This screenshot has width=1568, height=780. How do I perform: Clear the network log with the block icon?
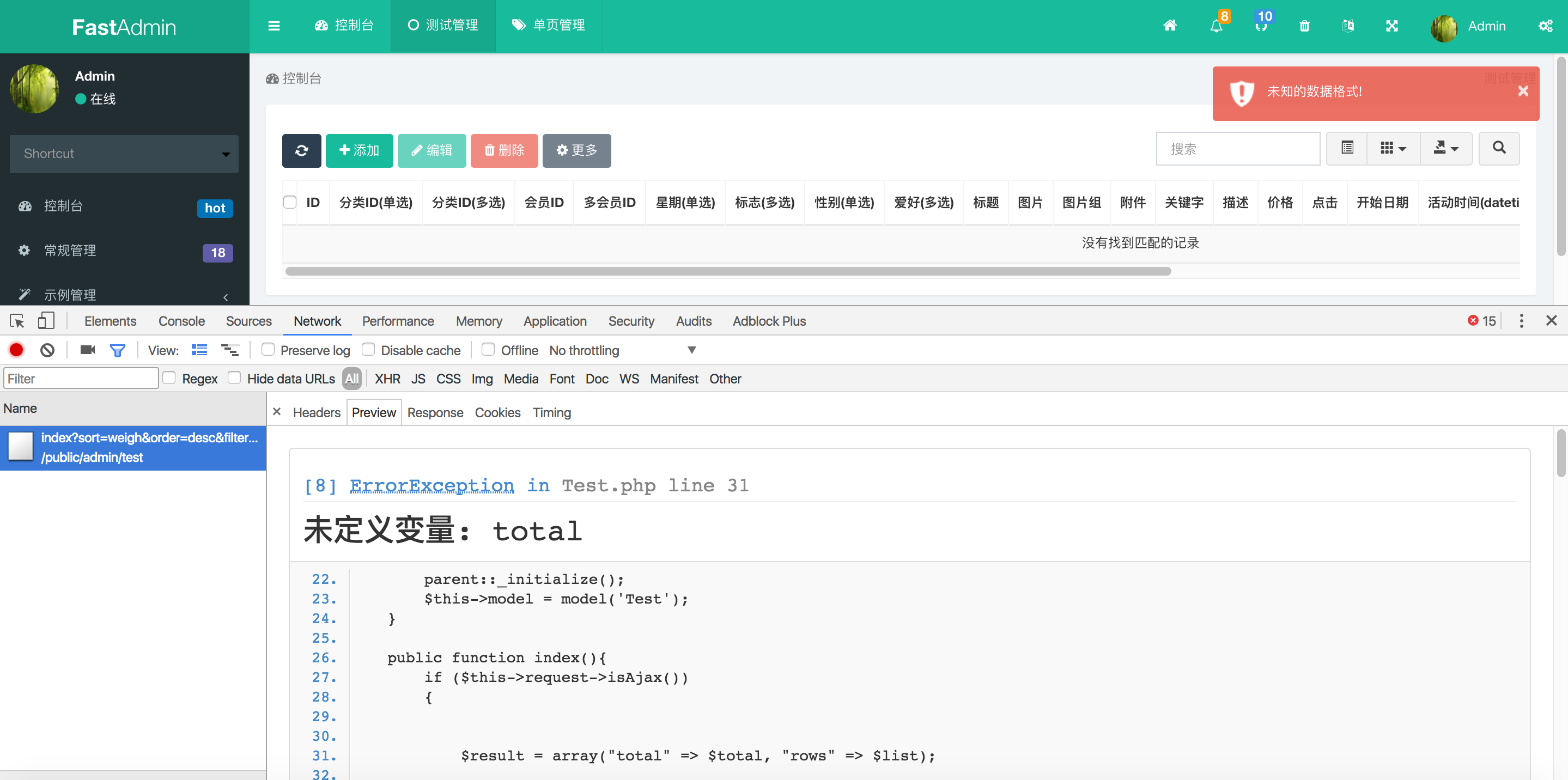tap(47, 350)
